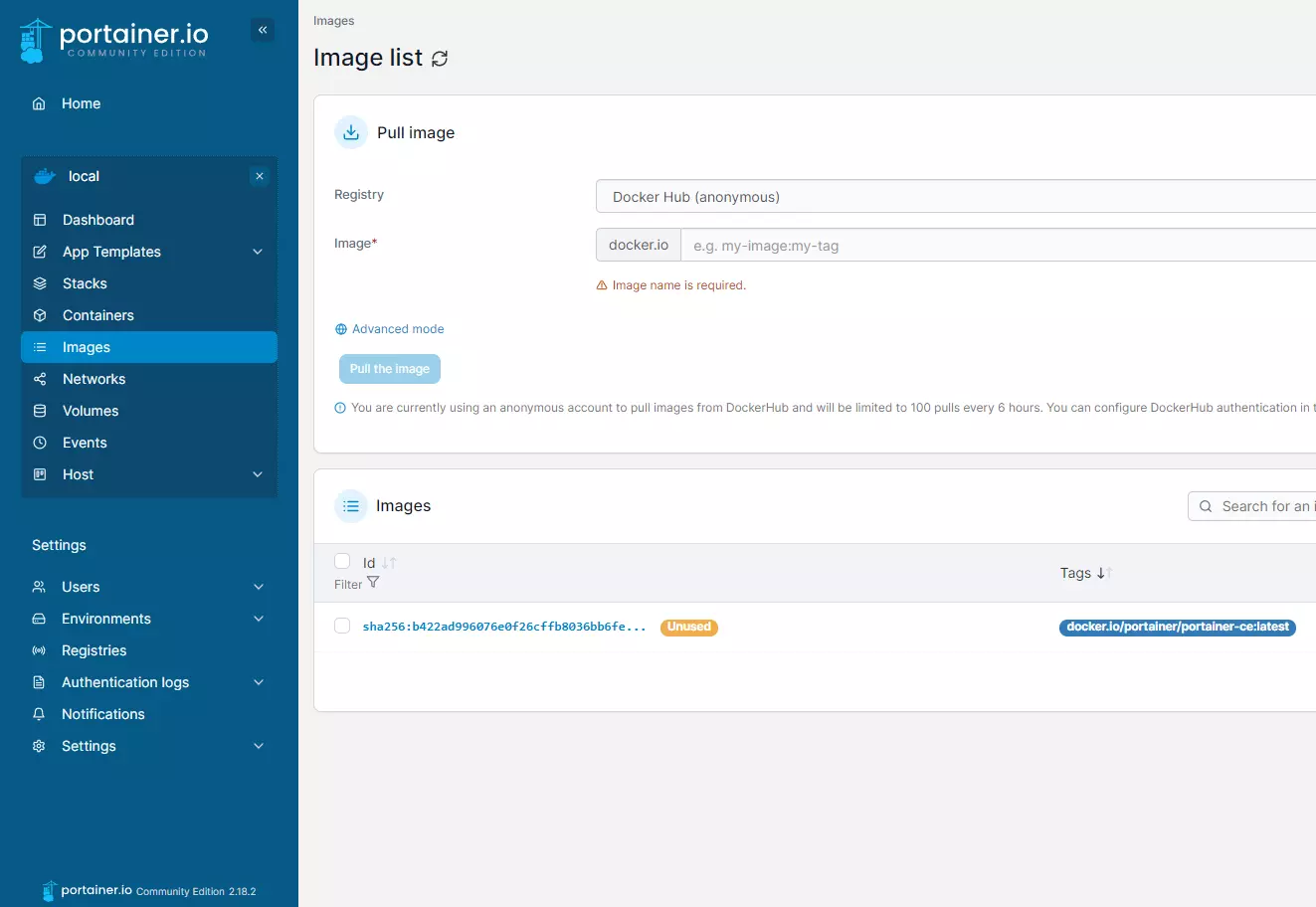The height and width of the screenshot is (907, 1316).
Task: Click the Volumes database icon
Action: pos(40,411)
